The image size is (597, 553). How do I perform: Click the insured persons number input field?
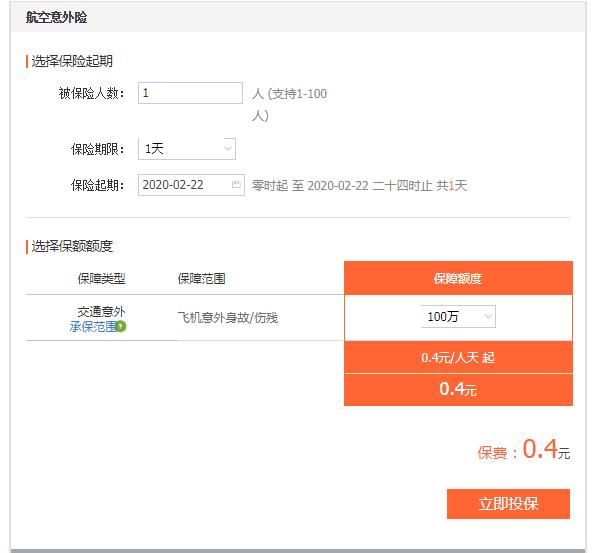tap(190, 93)
